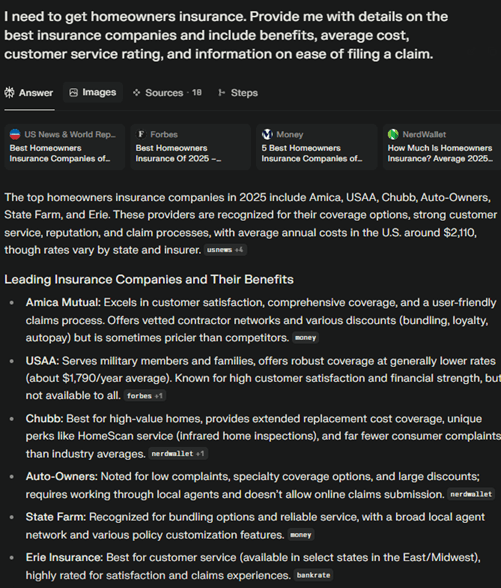Open the Forbes Best Homeowners Insurance card
The height and width of the screenshot is (588, 501).
click(x=190, y=147)
